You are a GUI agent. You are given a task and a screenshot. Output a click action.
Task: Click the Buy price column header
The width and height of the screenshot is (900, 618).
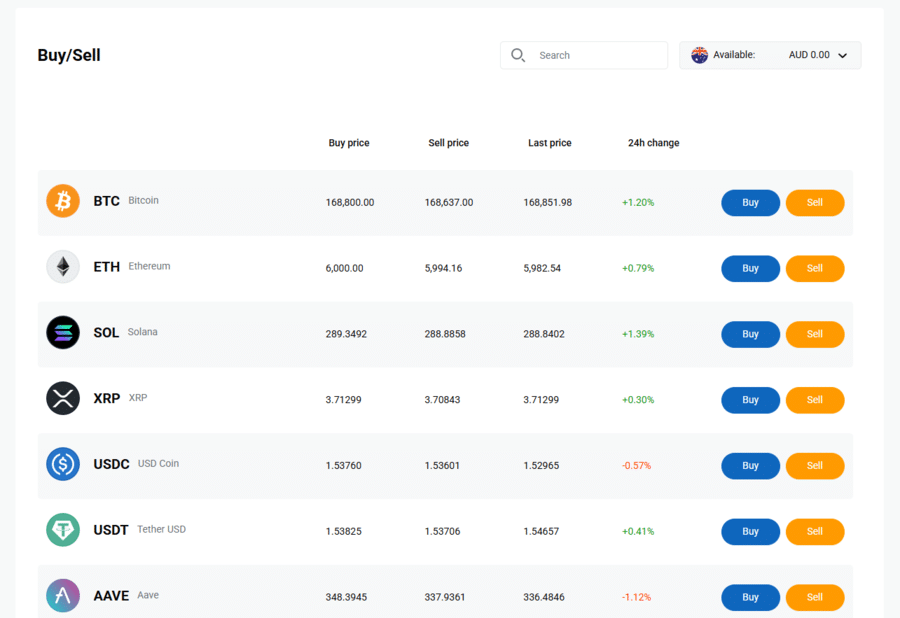(x=349, y=143)
